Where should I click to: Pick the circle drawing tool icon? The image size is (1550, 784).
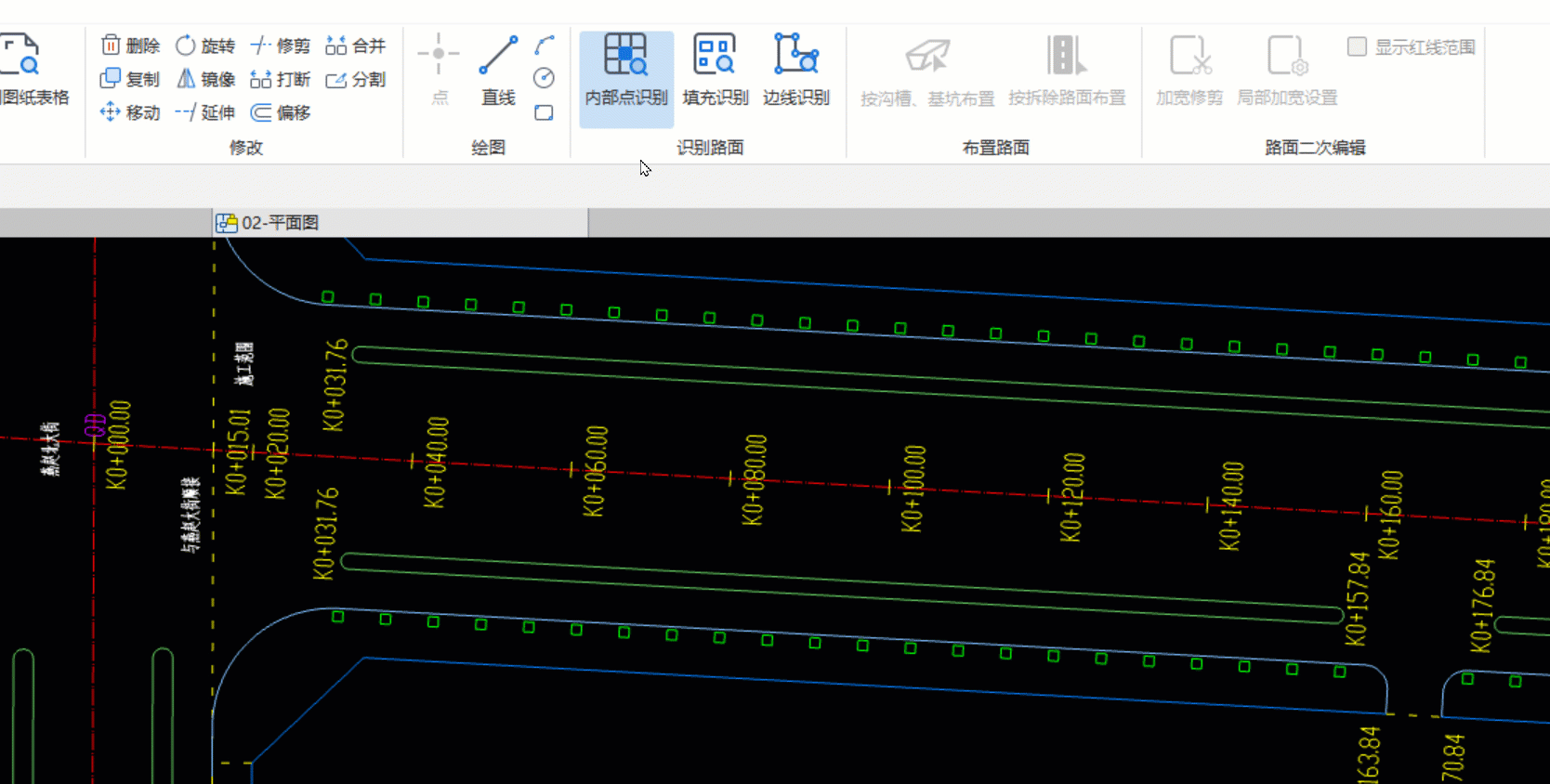pos(545,79)
